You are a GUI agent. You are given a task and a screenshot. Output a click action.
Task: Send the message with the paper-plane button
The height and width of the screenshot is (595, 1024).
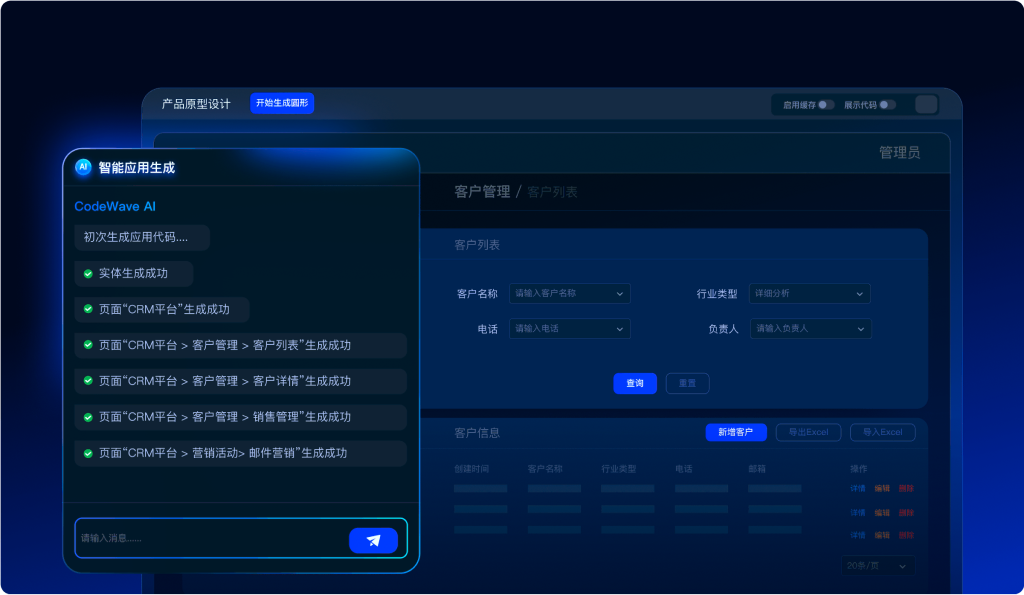click(374, 540)
